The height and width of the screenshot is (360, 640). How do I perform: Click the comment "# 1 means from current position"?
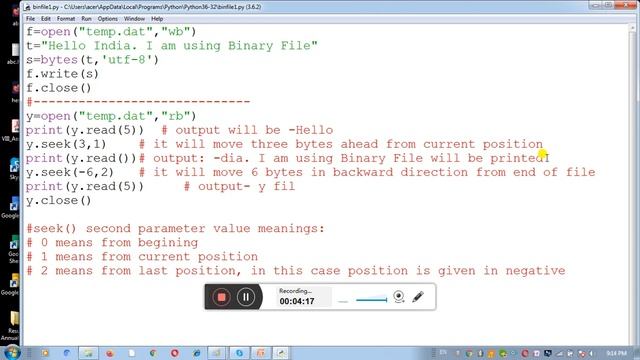142,257
